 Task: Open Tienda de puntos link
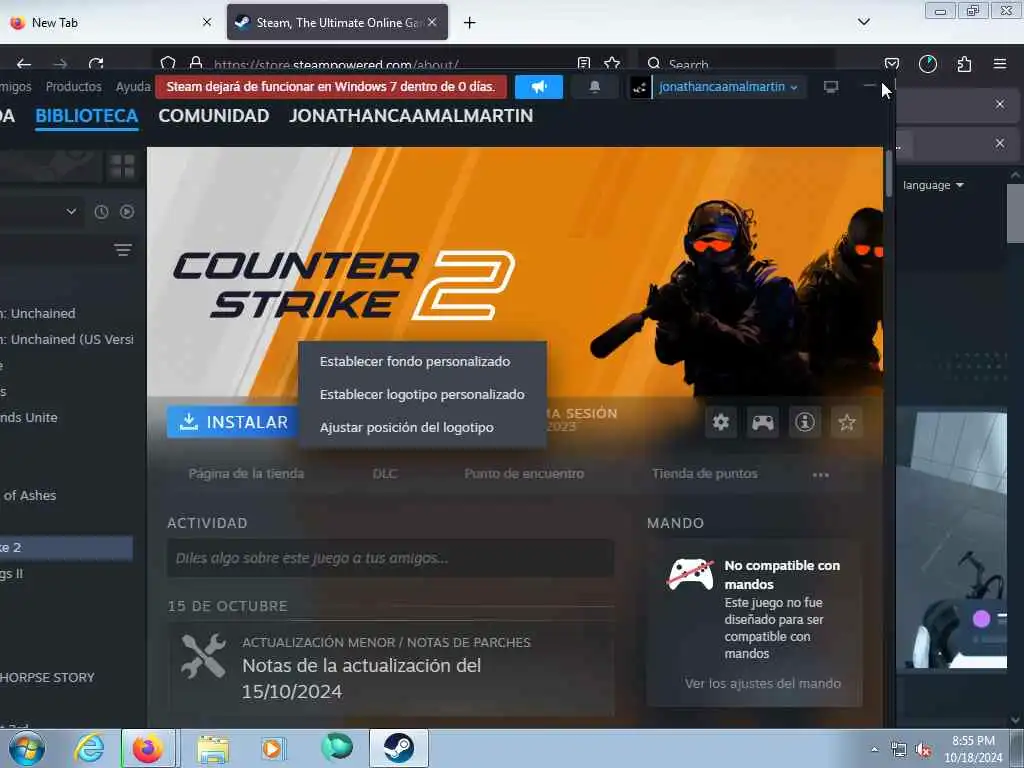(x=705, y=474)
